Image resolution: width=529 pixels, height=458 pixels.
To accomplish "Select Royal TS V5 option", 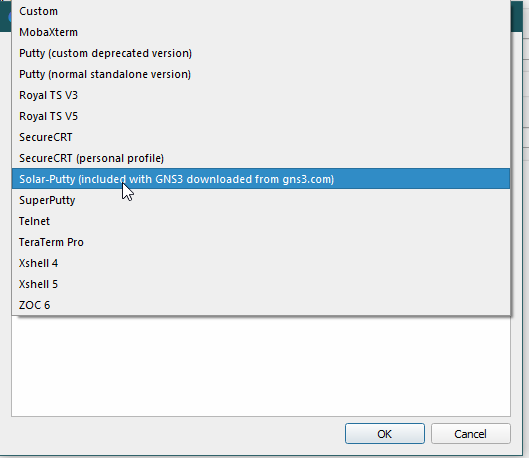I will tap(261, 116).
